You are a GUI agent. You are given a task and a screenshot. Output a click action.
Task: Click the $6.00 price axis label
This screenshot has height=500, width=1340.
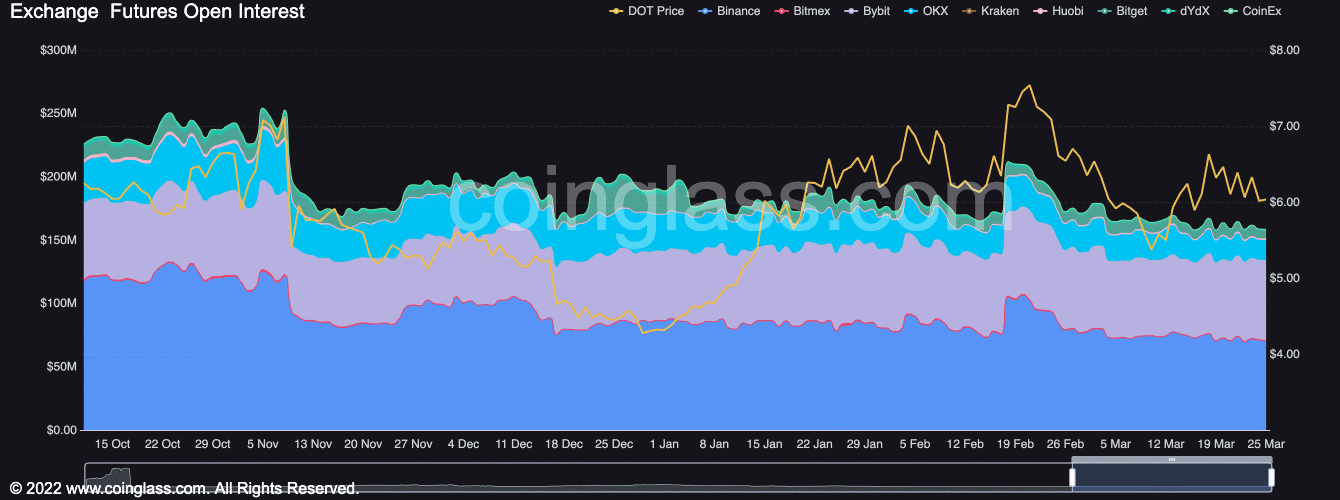coord(1284,202)
